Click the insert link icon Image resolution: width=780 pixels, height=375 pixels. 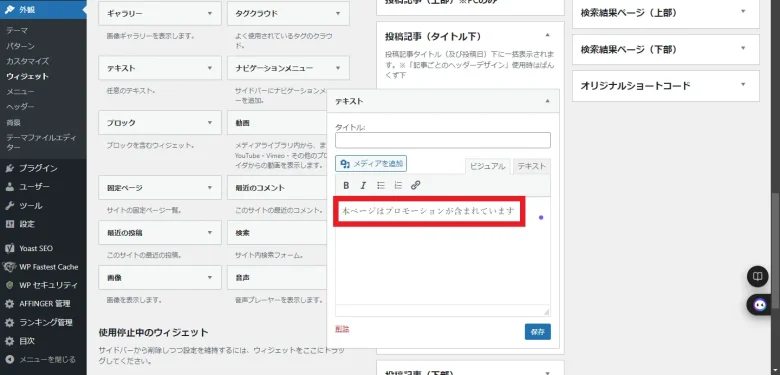416,186
